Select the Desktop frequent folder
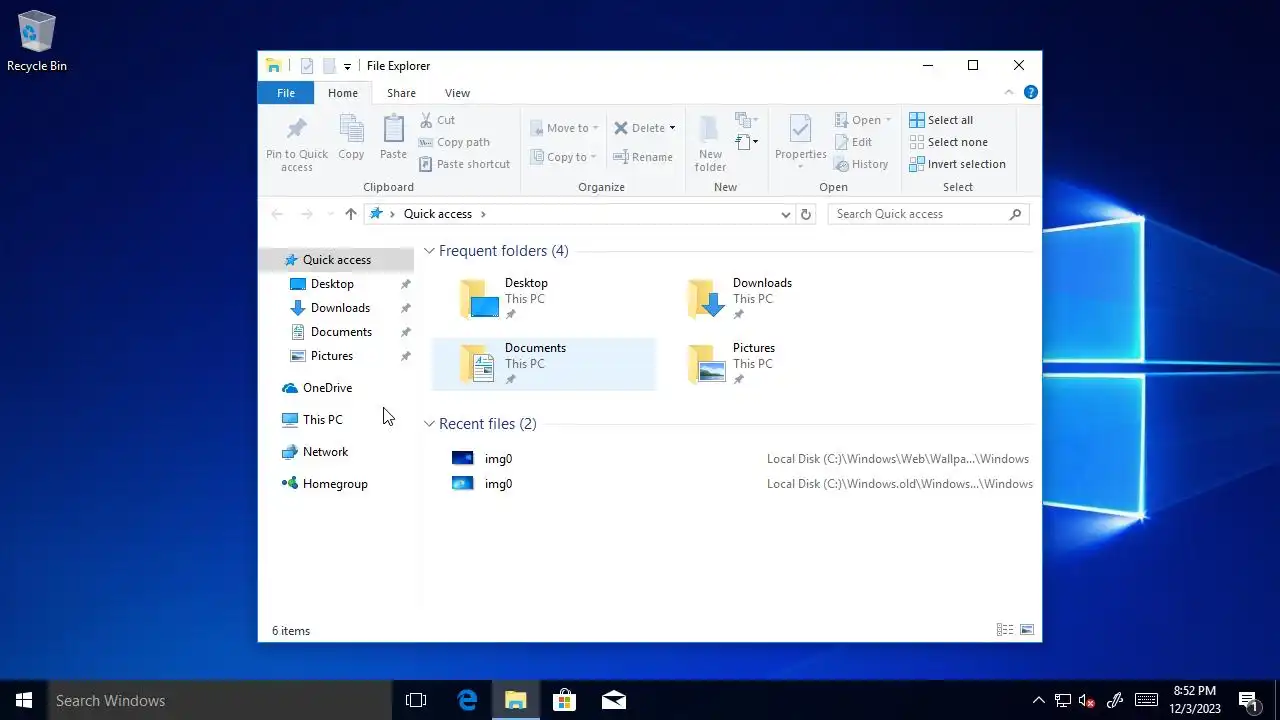 [543, 298]
